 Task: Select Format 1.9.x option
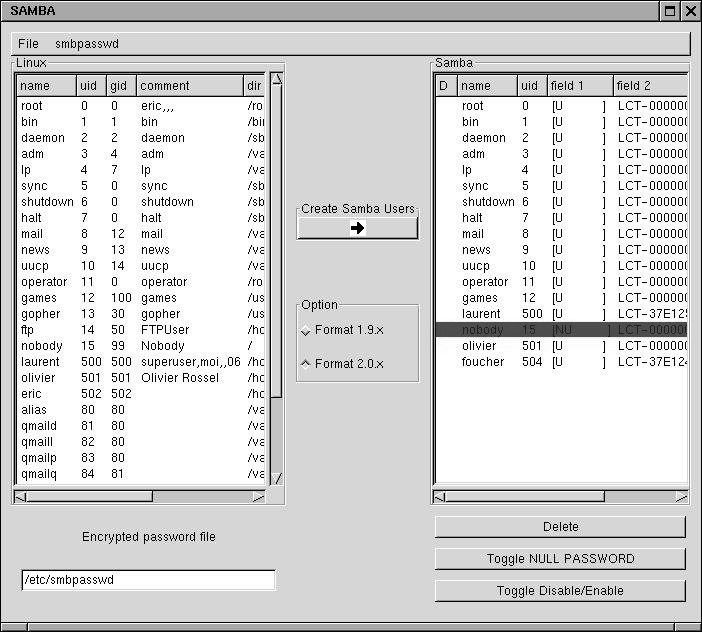[307, 331]
